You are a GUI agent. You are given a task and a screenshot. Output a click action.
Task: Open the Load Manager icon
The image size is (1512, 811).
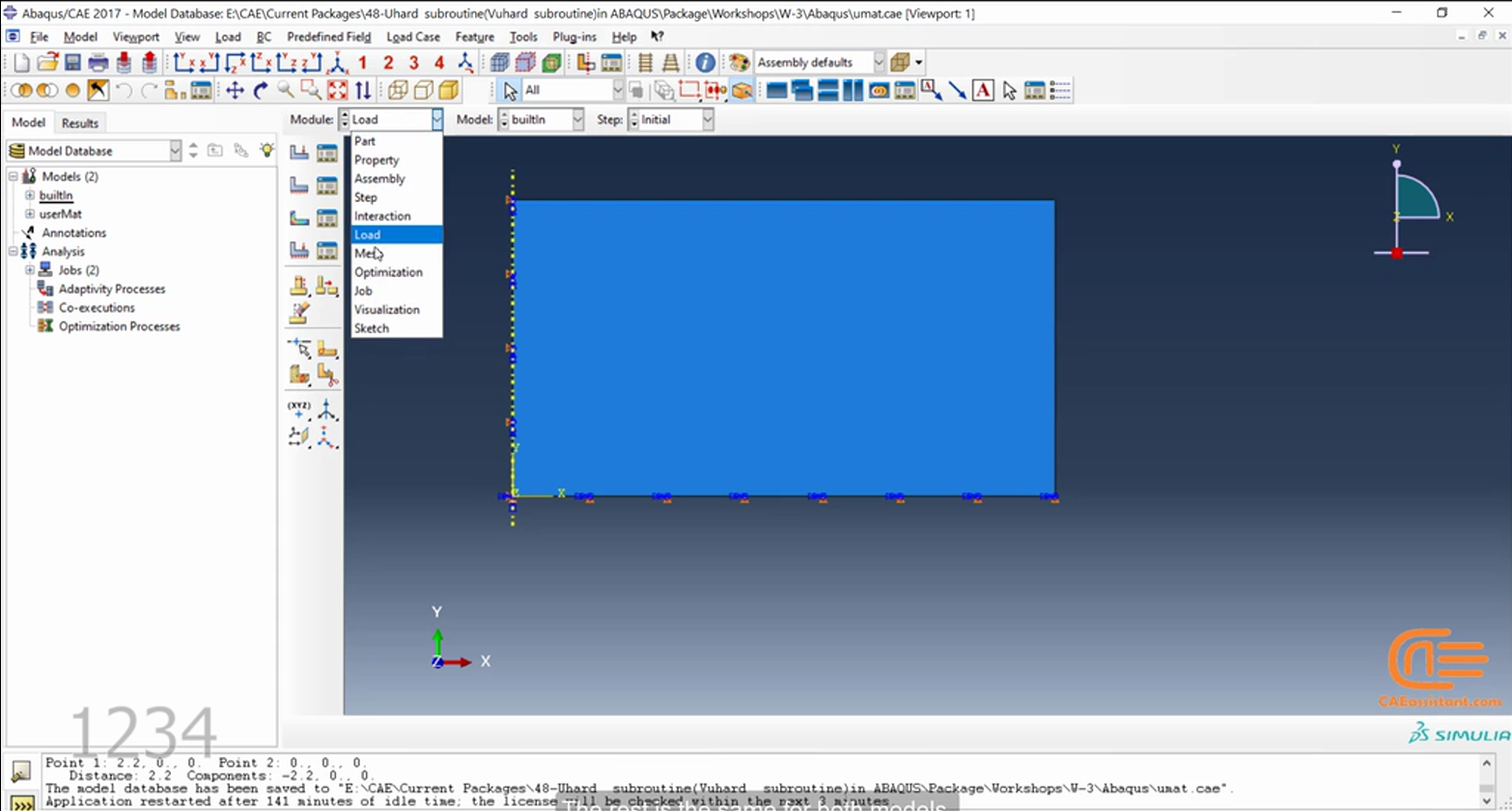click(x=327, y=153)
